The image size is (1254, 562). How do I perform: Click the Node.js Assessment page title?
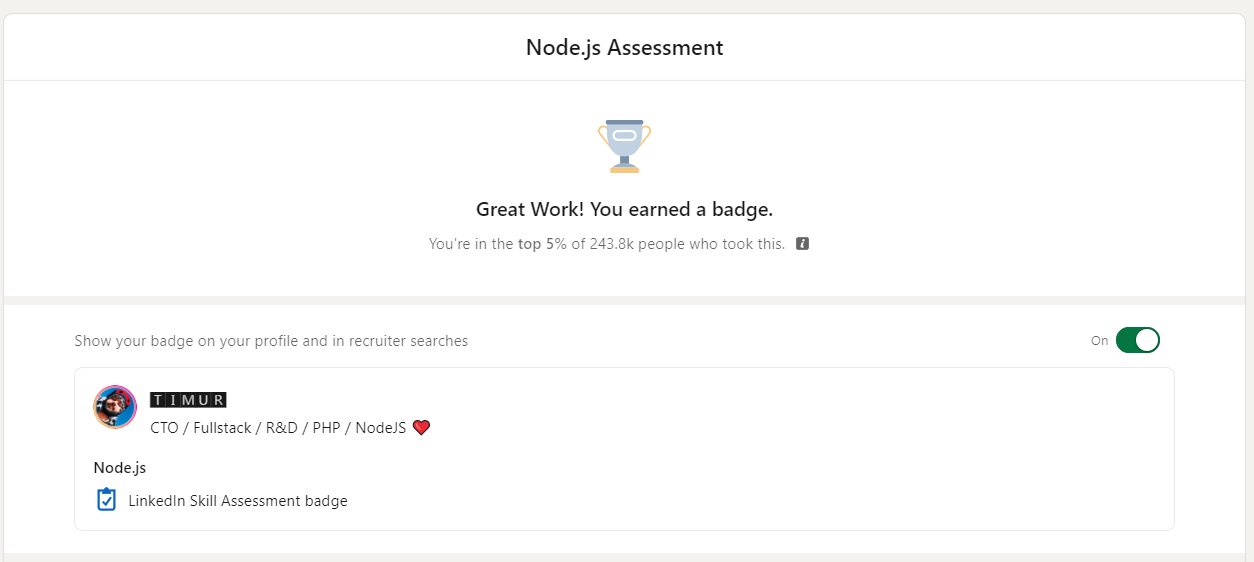pyautogui.click(x=624, y=47)
